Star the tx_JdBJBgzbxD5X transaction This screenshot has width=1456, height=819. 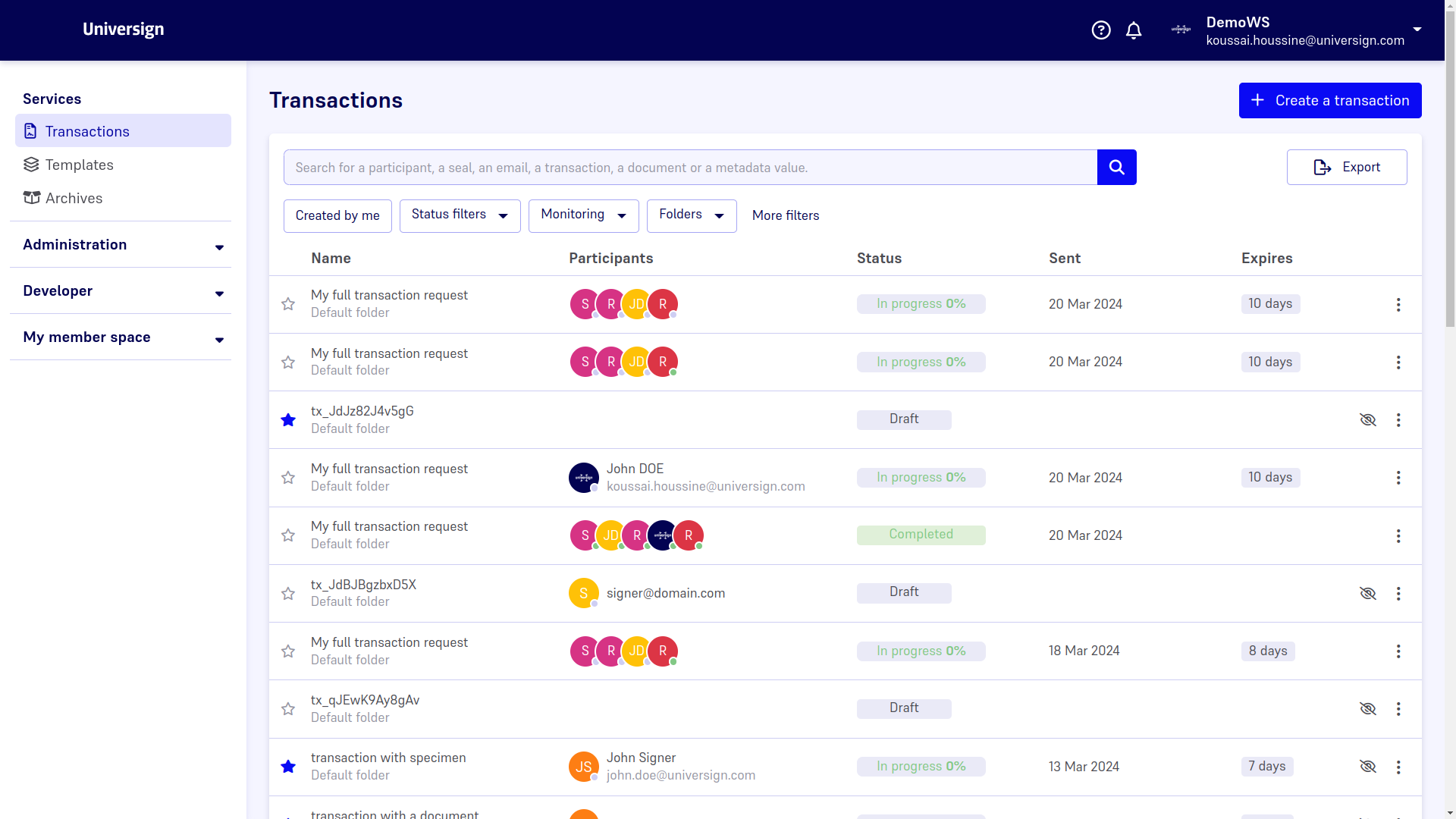(x=288, y=594)
